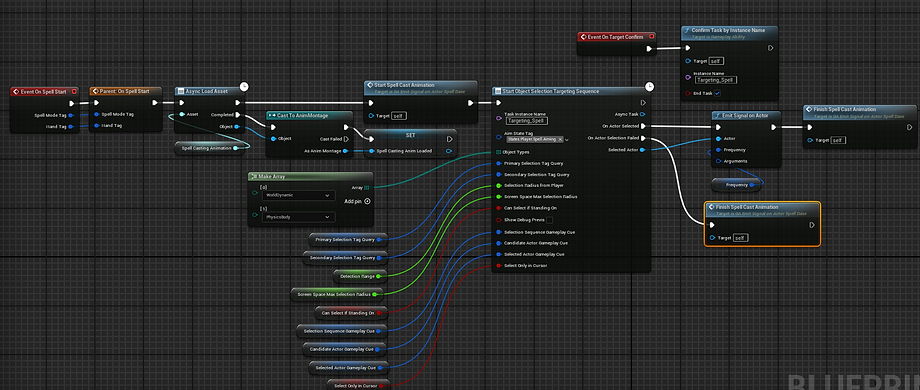The image size is (920, 390).
Task: Click the Can Select if Standing On input pin
Action: pyautogui.click(x=499, y=208)
